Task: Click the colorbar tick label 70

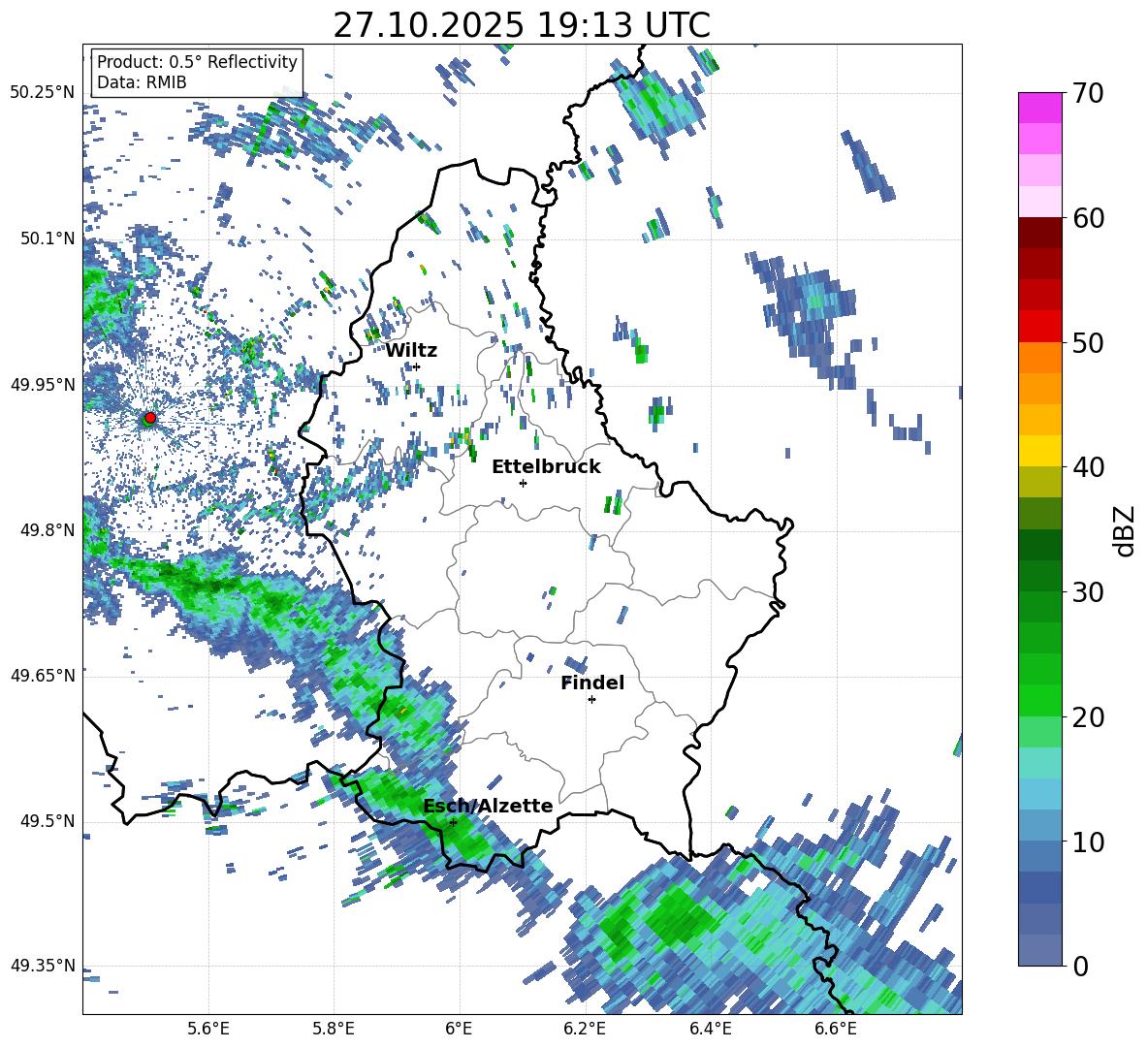Action: point(1088,93)
